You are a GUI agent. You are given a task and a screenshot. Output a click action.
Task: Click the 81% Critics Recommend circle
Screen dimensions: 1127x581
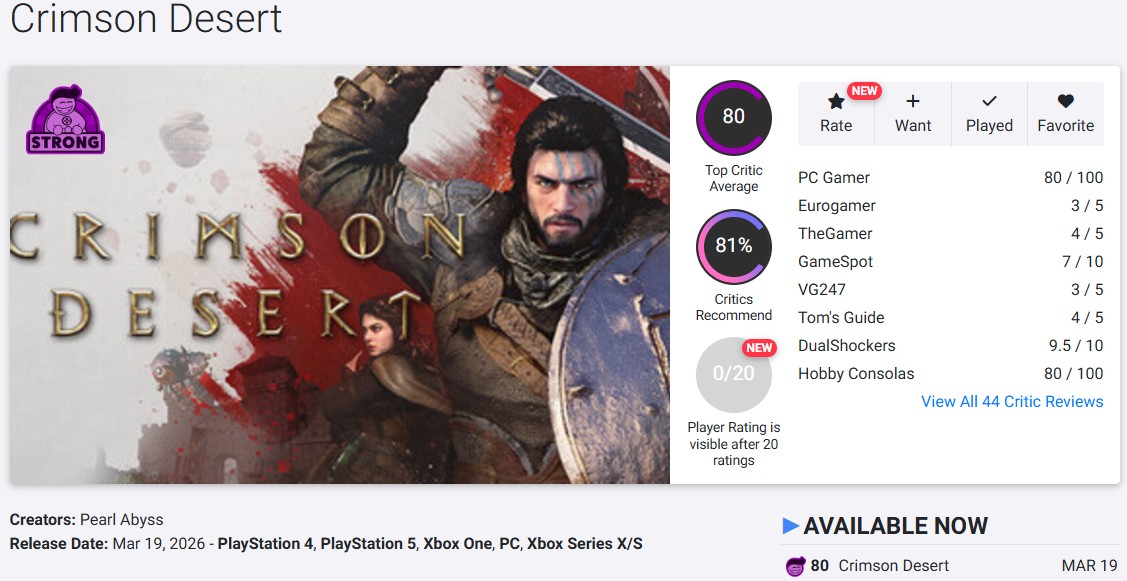pos(733,246)
